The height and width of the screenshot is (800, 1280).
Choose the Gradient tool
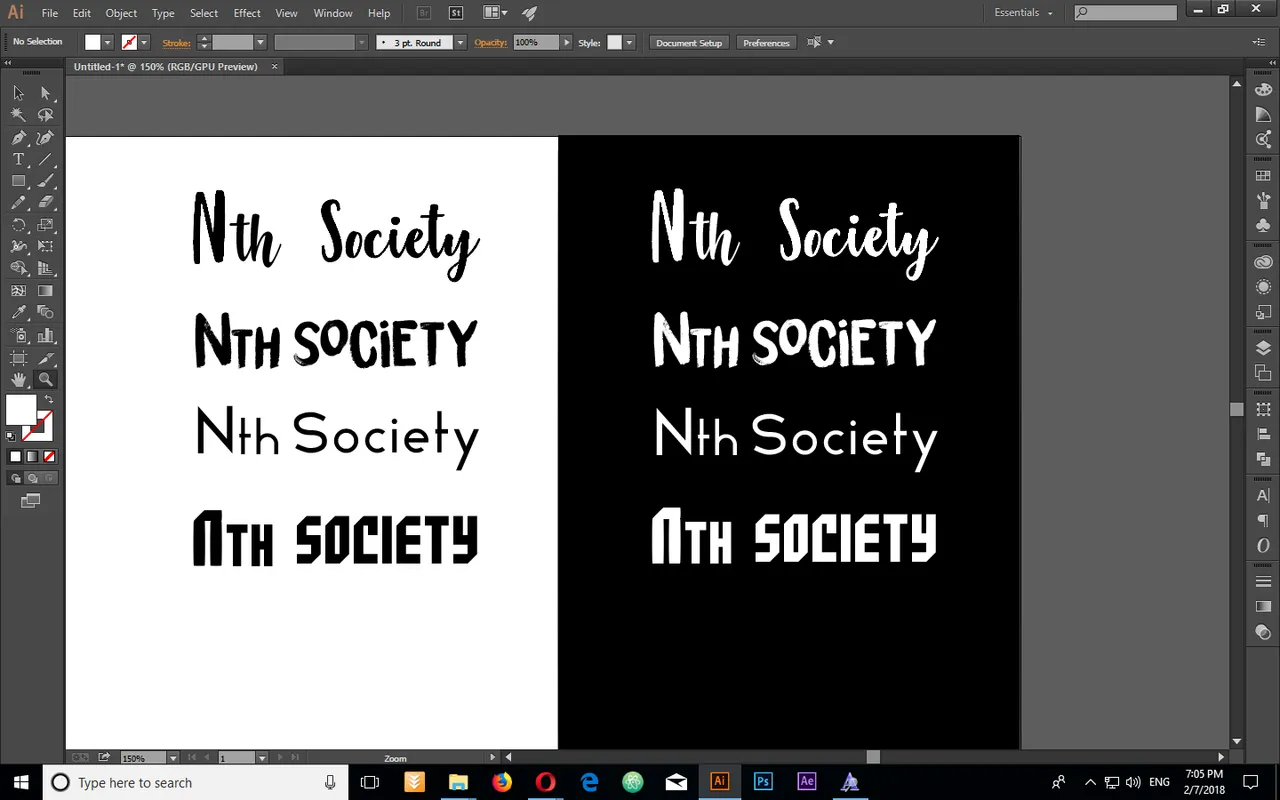click(x=45, y=291)
